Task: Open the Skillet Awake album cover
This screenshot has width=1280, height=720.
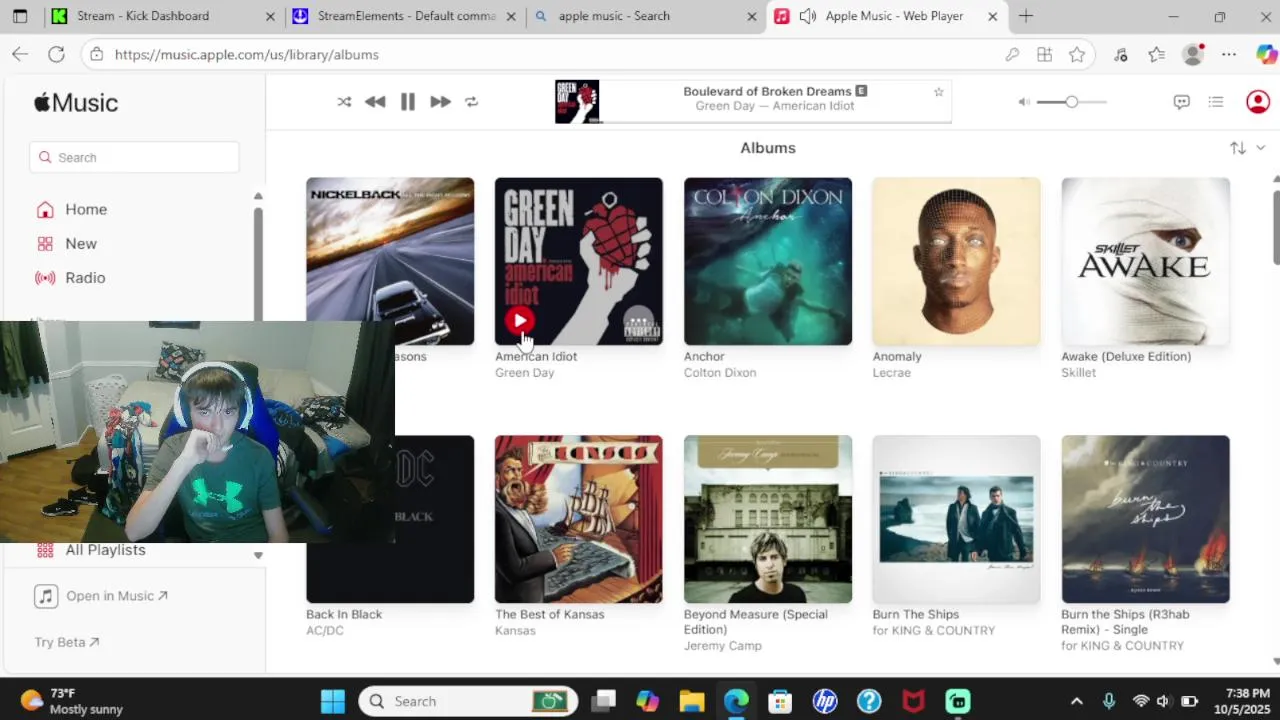Action: (x=1145, y=261)
